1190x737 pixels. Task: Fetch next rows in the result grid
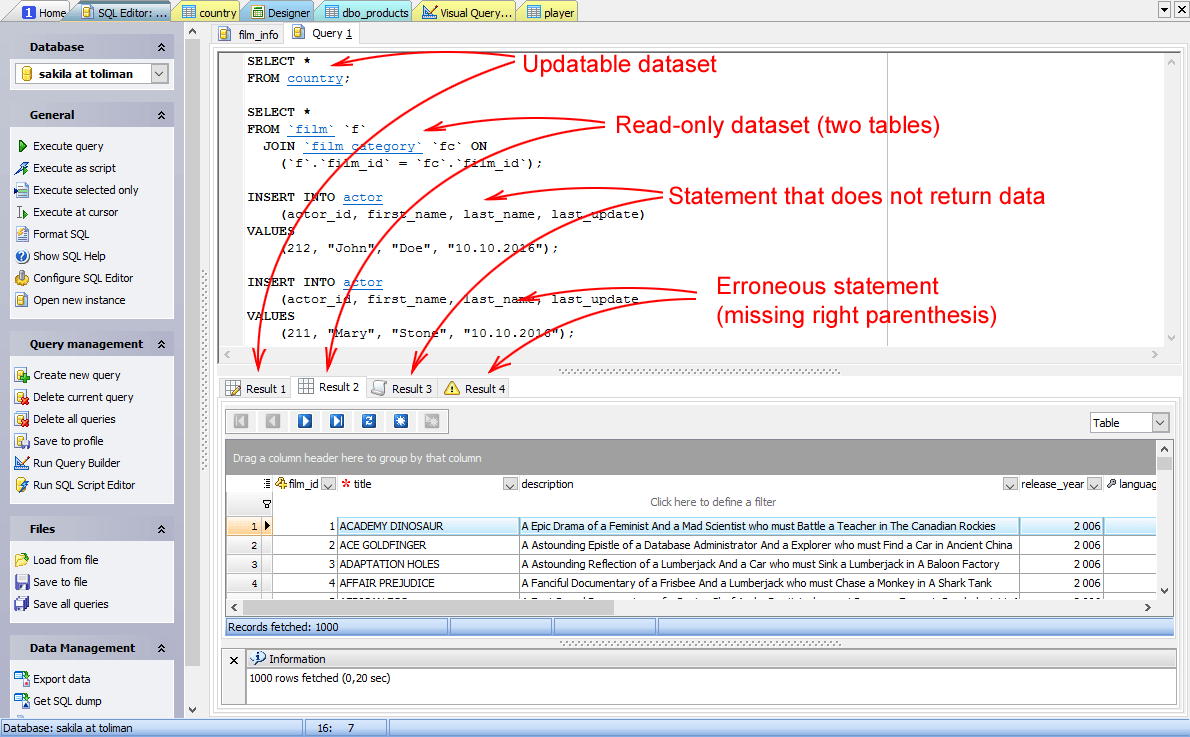point(304,421)
